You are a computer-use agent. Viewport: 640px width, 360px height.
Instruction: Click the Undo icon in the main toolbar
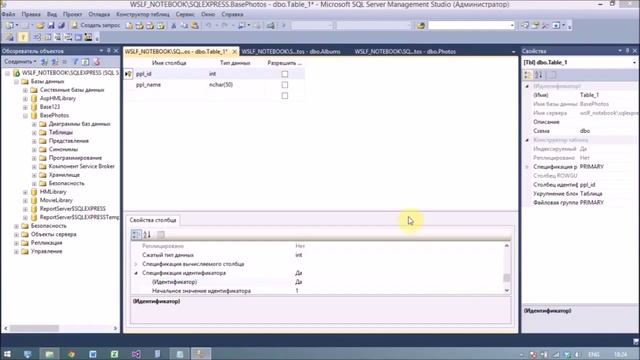coord(209,25)
